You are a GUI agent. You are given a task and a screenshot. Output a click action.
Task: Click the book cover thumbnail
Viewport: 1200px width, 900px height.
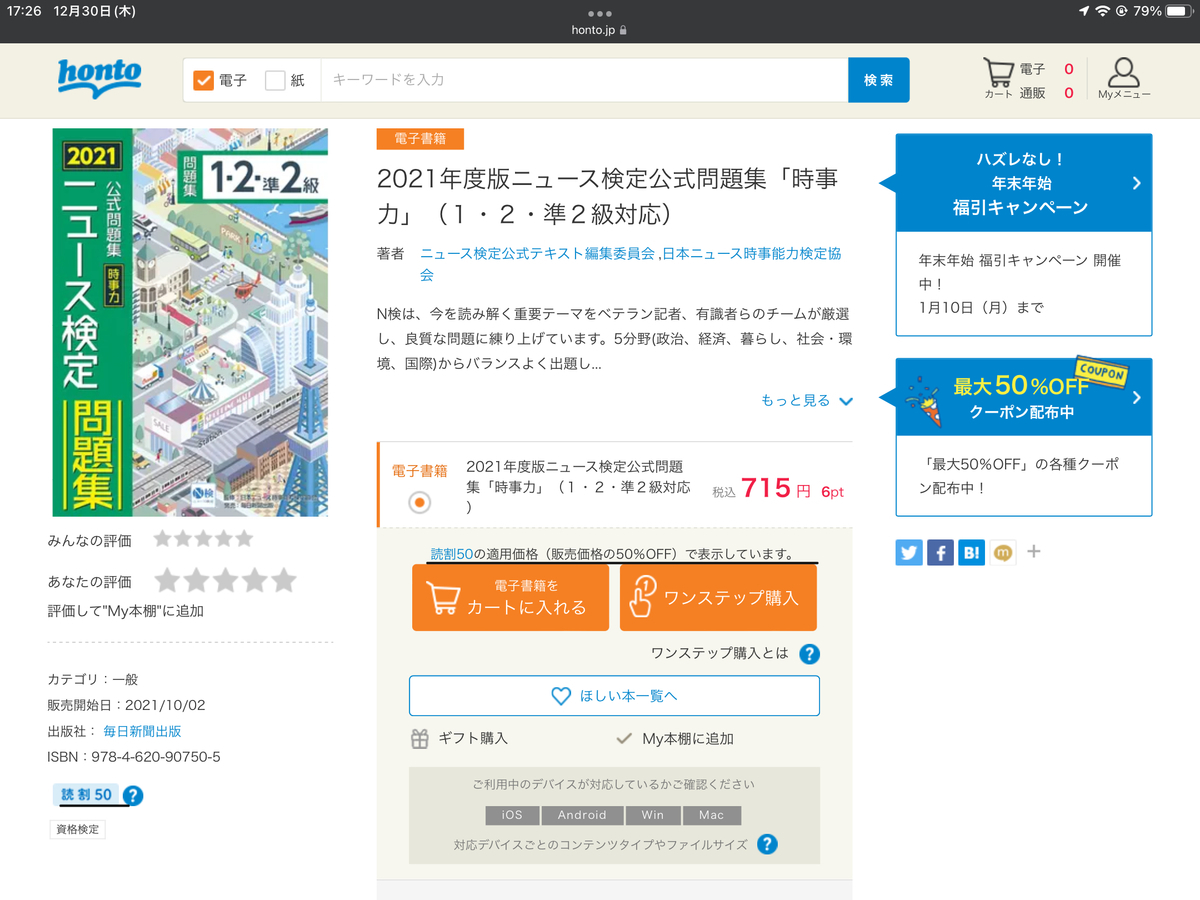pyautogui.click(x=190, y=322)
